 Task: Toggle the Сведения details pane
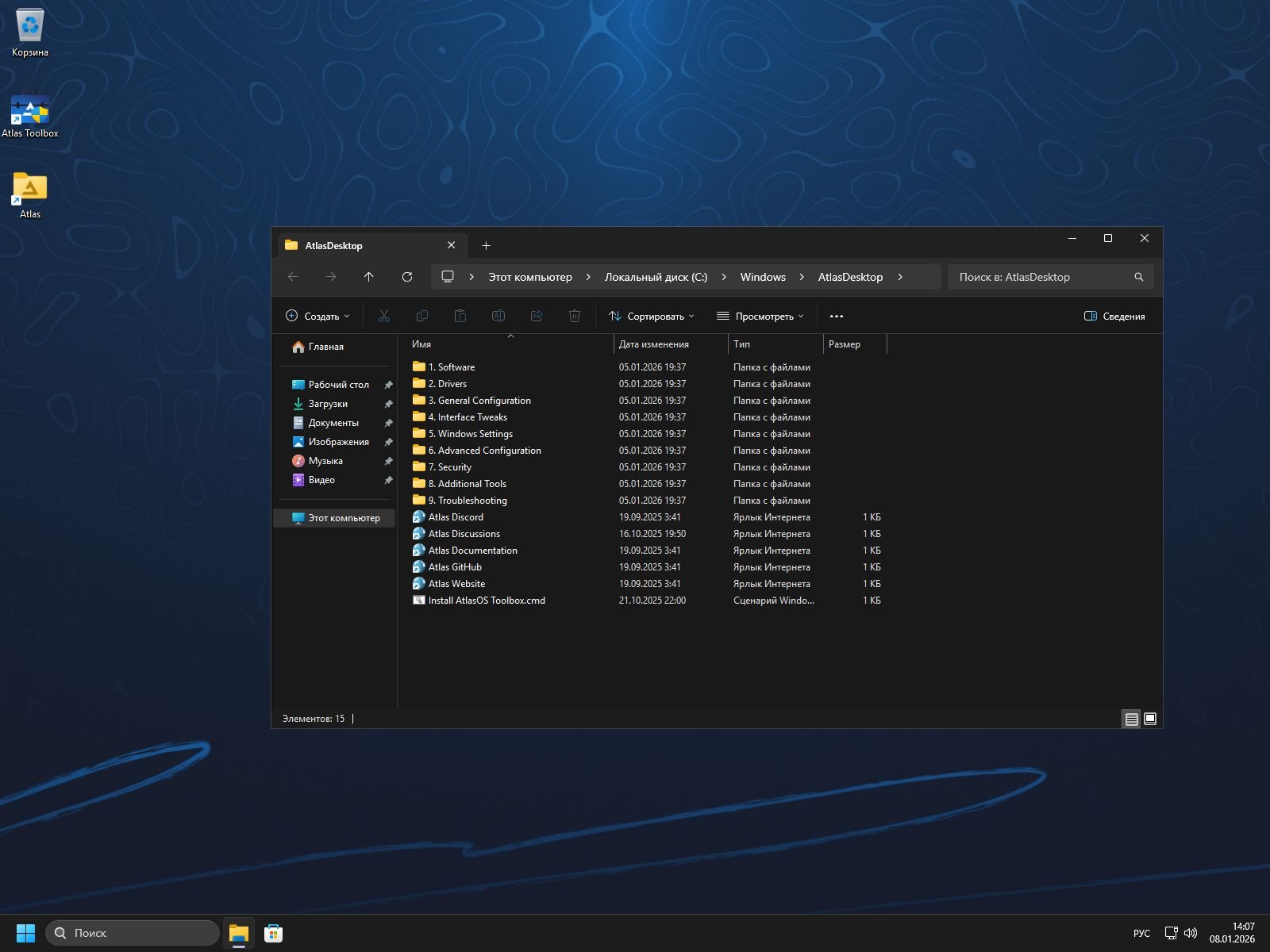[1114, 316]
